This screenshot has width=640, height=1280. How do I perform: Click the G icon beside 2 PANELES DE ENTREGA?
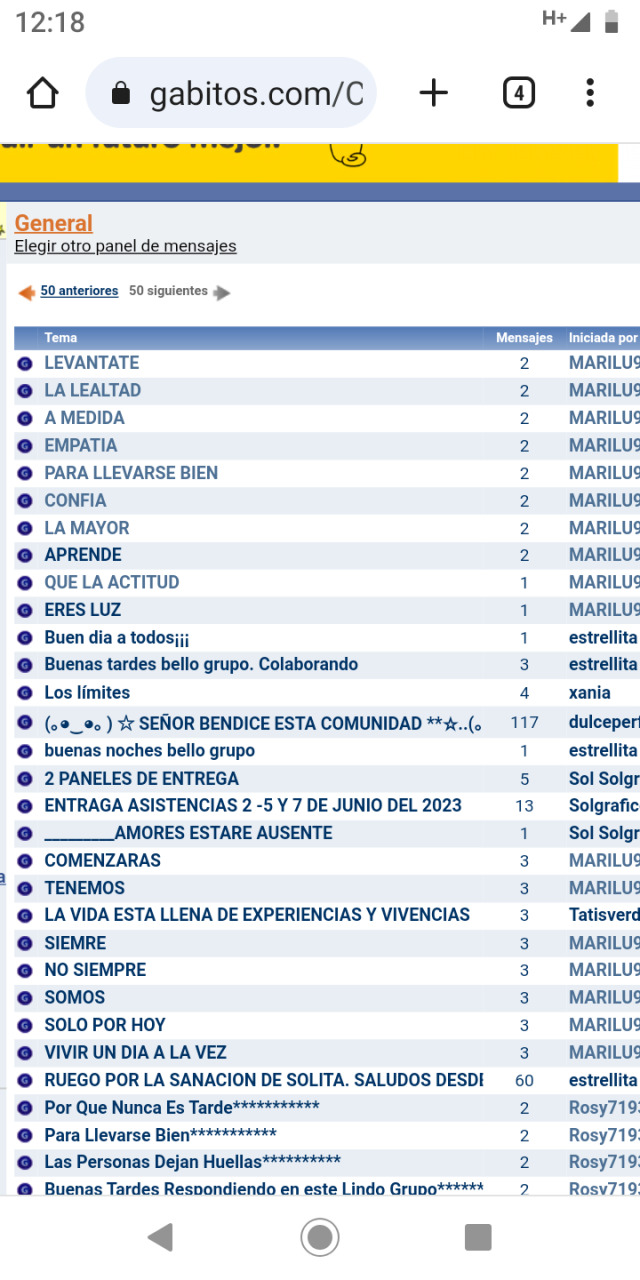point(25,779)
